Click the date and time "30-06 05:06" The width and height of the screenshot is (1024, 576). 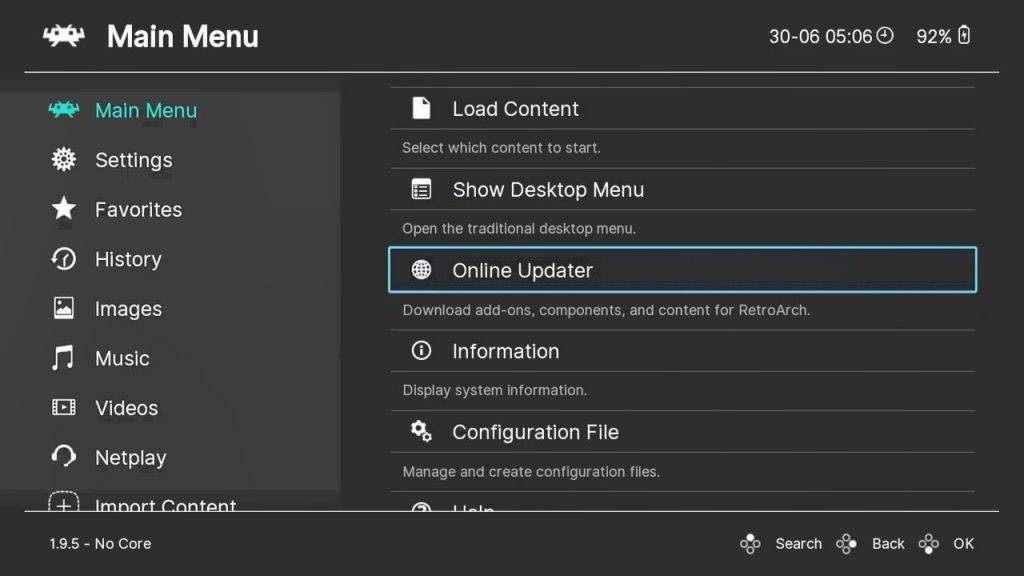[820, 37]
